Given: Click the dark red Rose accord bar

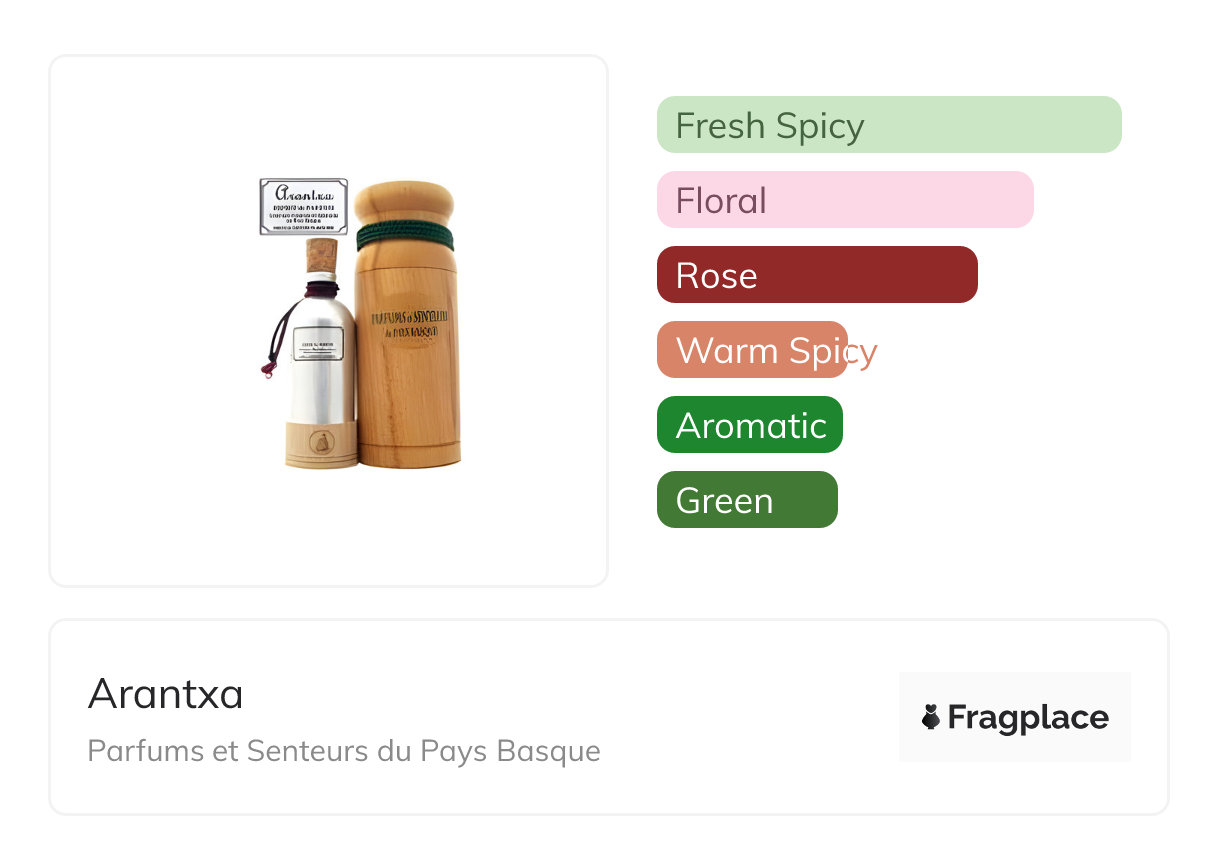Looking at the screenshot, I should [816, 275].
